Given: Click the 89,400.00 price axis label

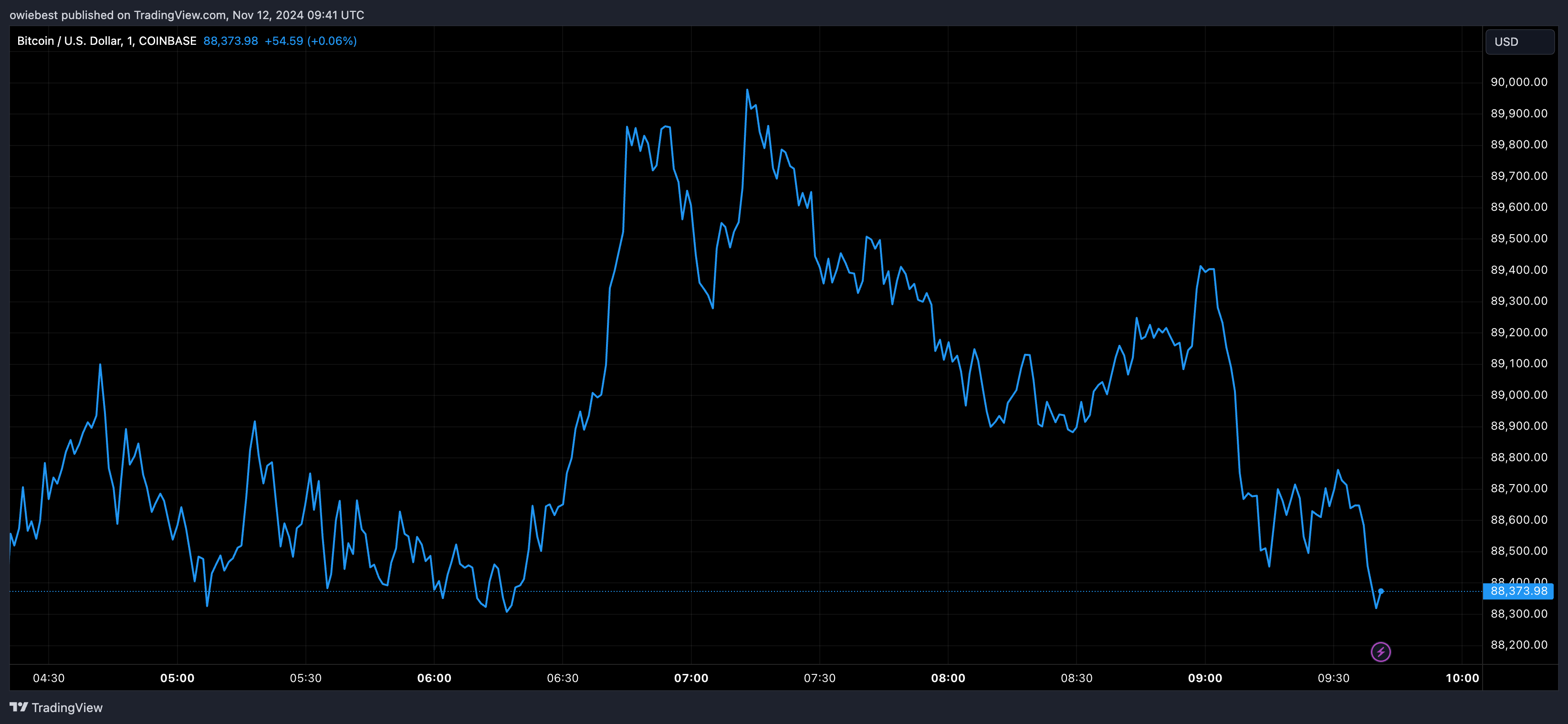Looking at the screenshot, I should [x=1519, y=269].
